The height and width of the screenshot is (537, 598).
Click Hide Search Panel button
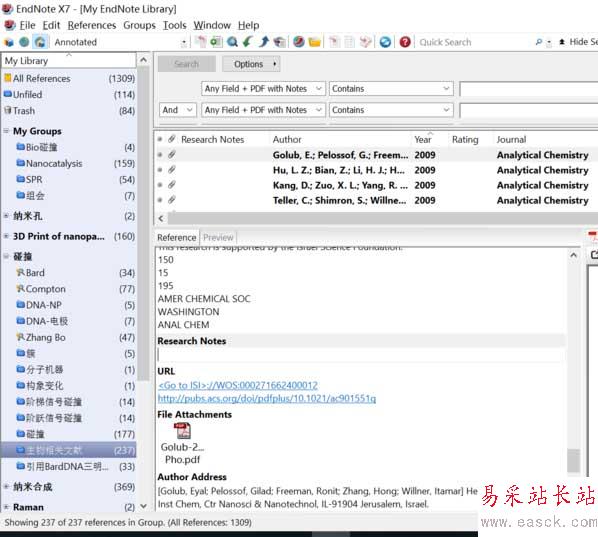[x=578, y=42]
